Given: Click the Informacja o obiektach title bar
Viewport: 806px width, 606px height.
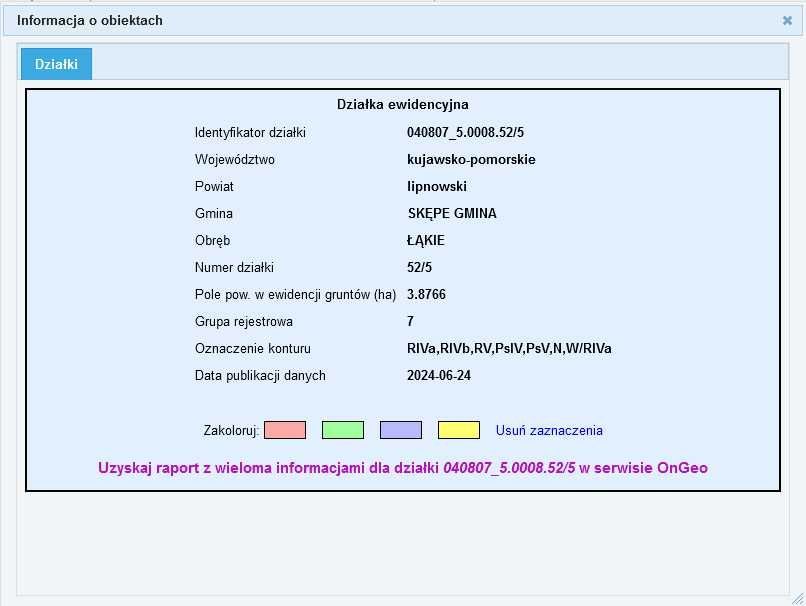Looking at the screenshot, I should (x=403, y=21).
